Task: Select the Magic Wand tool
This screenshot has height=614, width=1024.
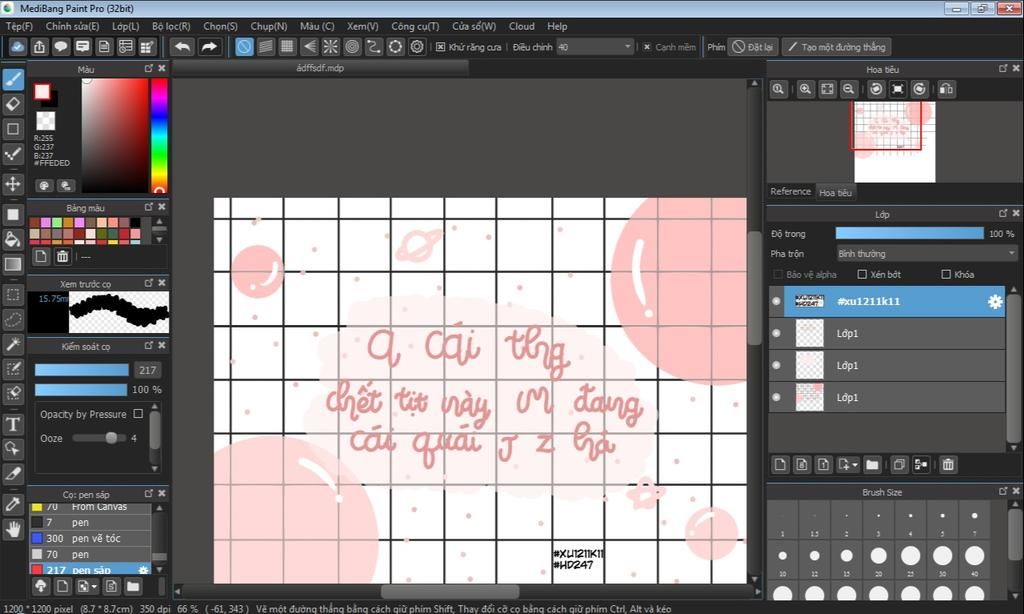Action: (13, 344)
